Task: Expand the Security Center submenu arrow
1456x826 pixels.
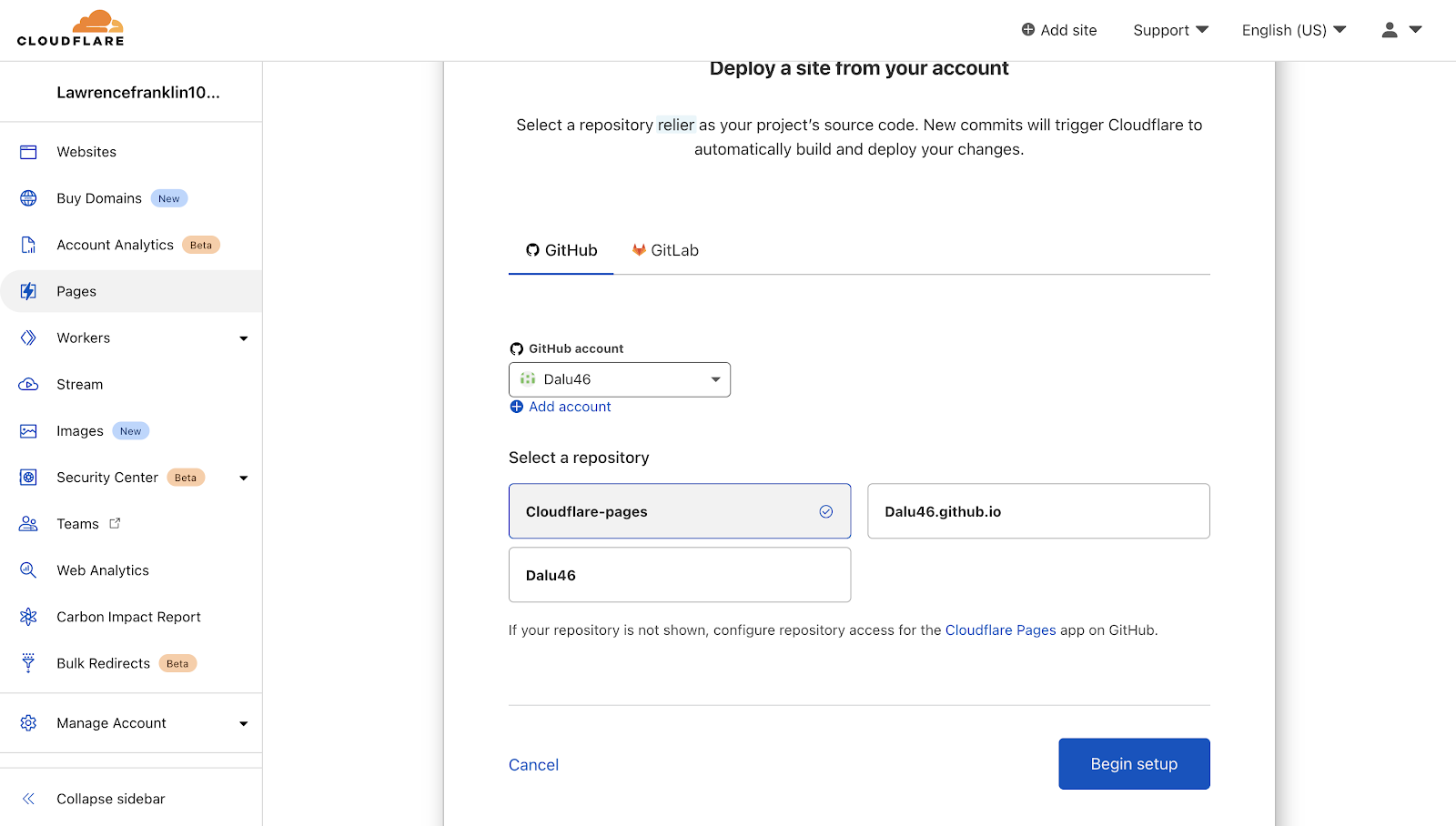Action: click(x=243, y=478)
